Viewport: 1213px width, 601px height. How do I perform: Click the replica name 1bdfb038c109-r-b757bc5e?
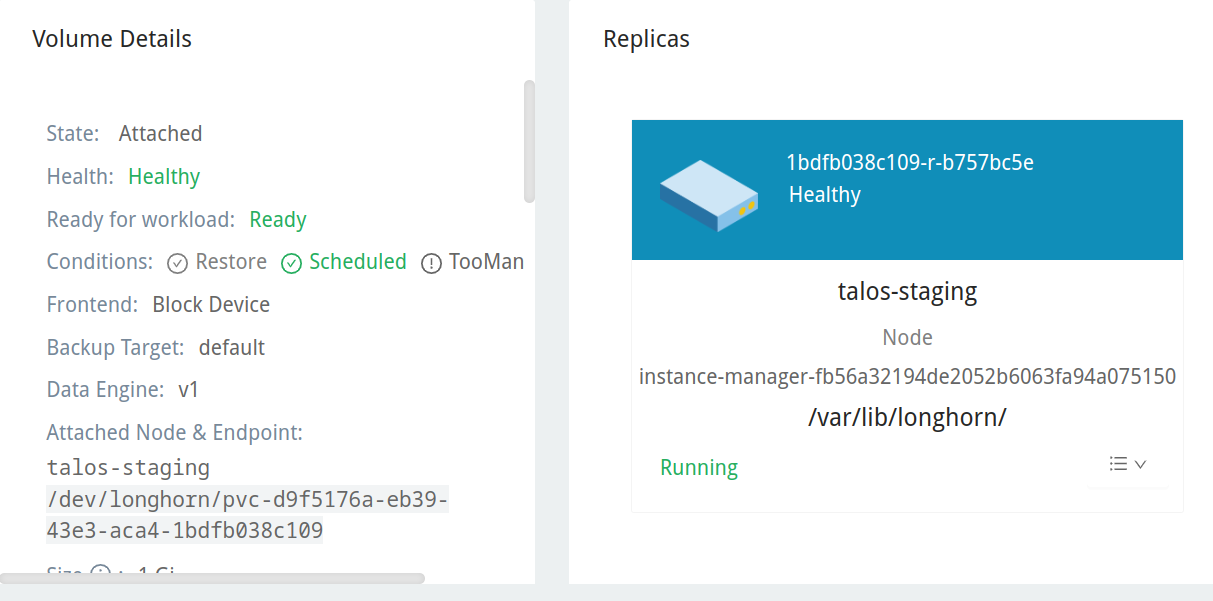910,163
